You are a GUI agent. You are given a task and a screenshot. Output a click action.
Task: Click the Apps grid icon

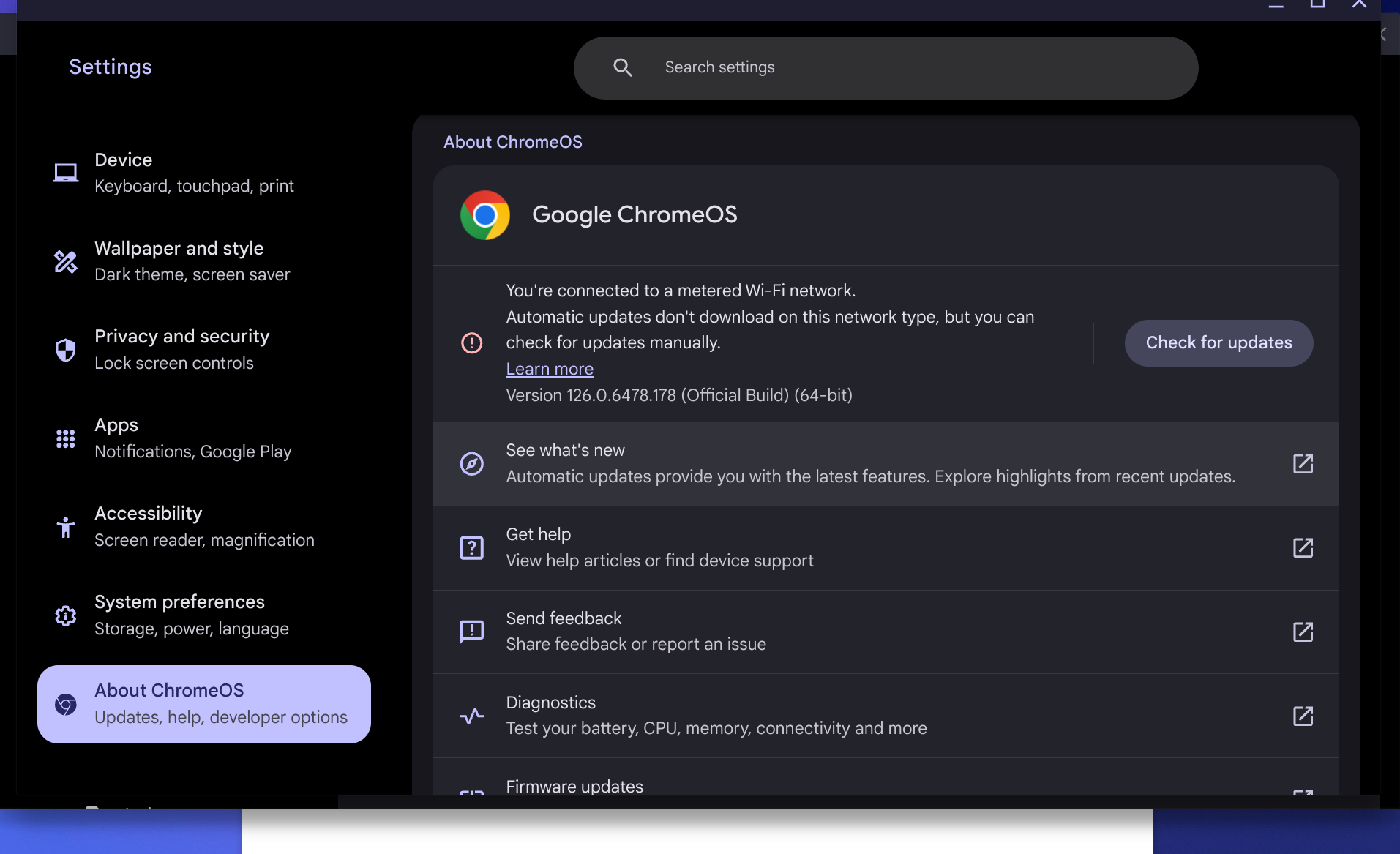[65, 438]
